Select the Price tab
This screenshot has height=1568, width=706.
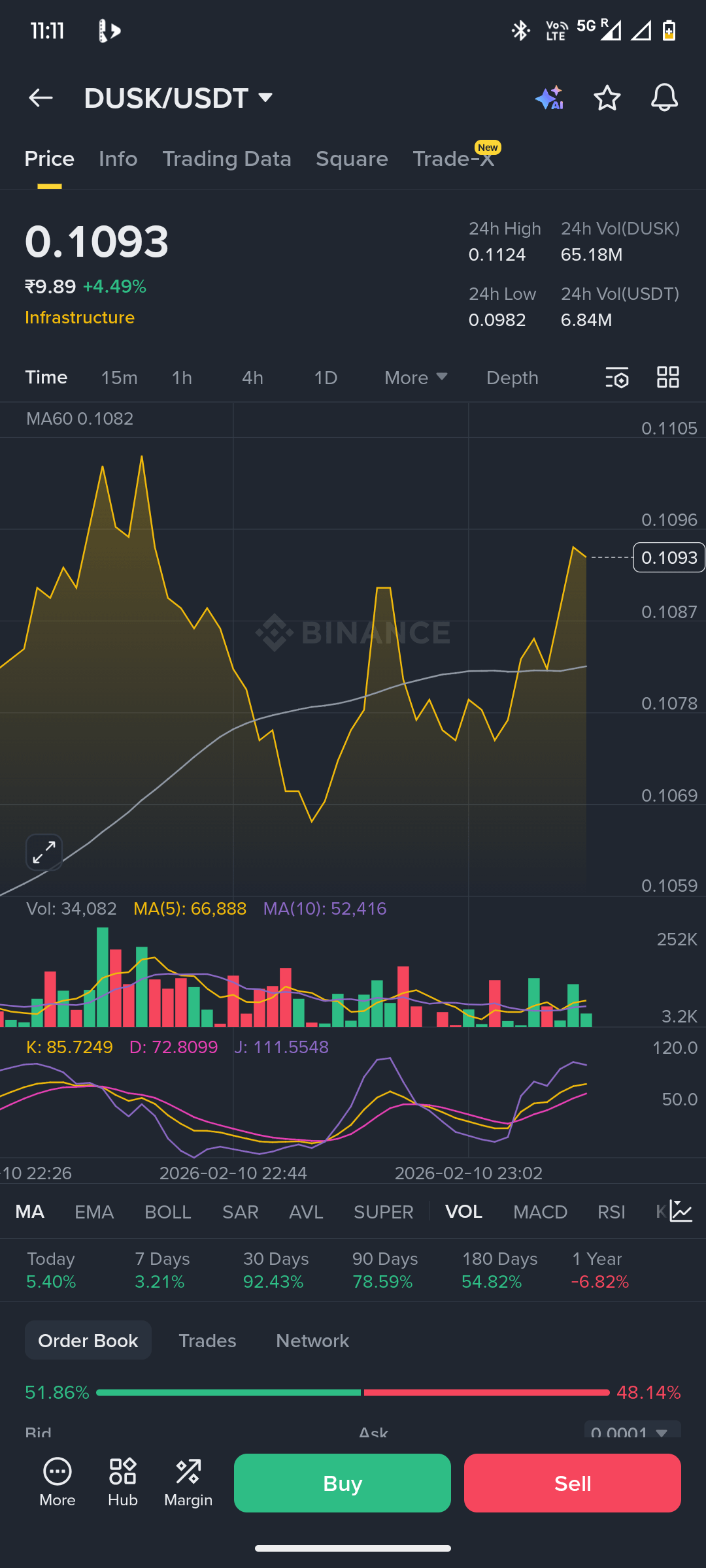(x=50, y=159)
